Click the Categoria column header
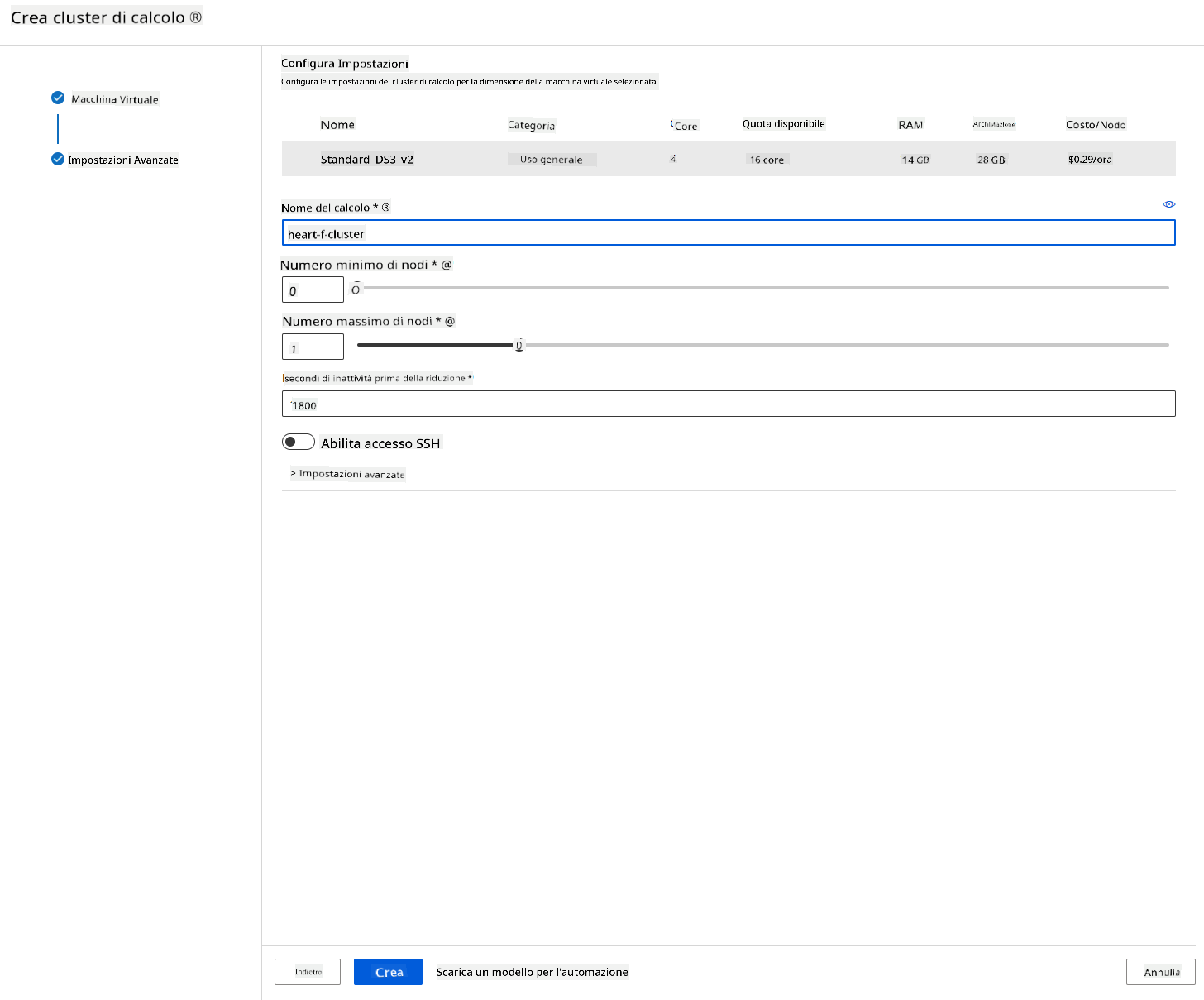This screenshot has width=1204, height=1000. point(532,126)
